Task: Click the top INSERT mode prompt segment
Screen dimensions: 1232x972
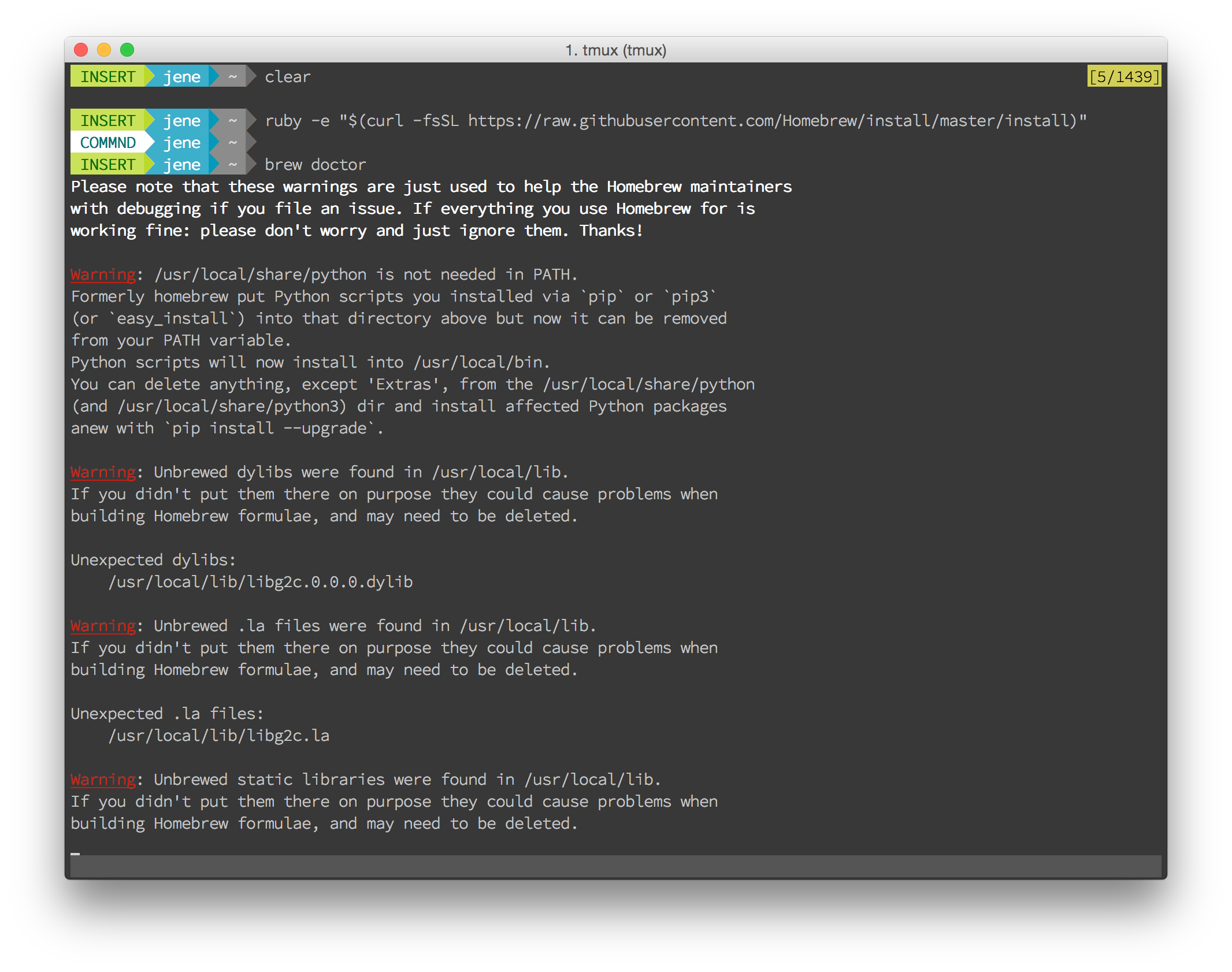Action: tap(107, 77)
